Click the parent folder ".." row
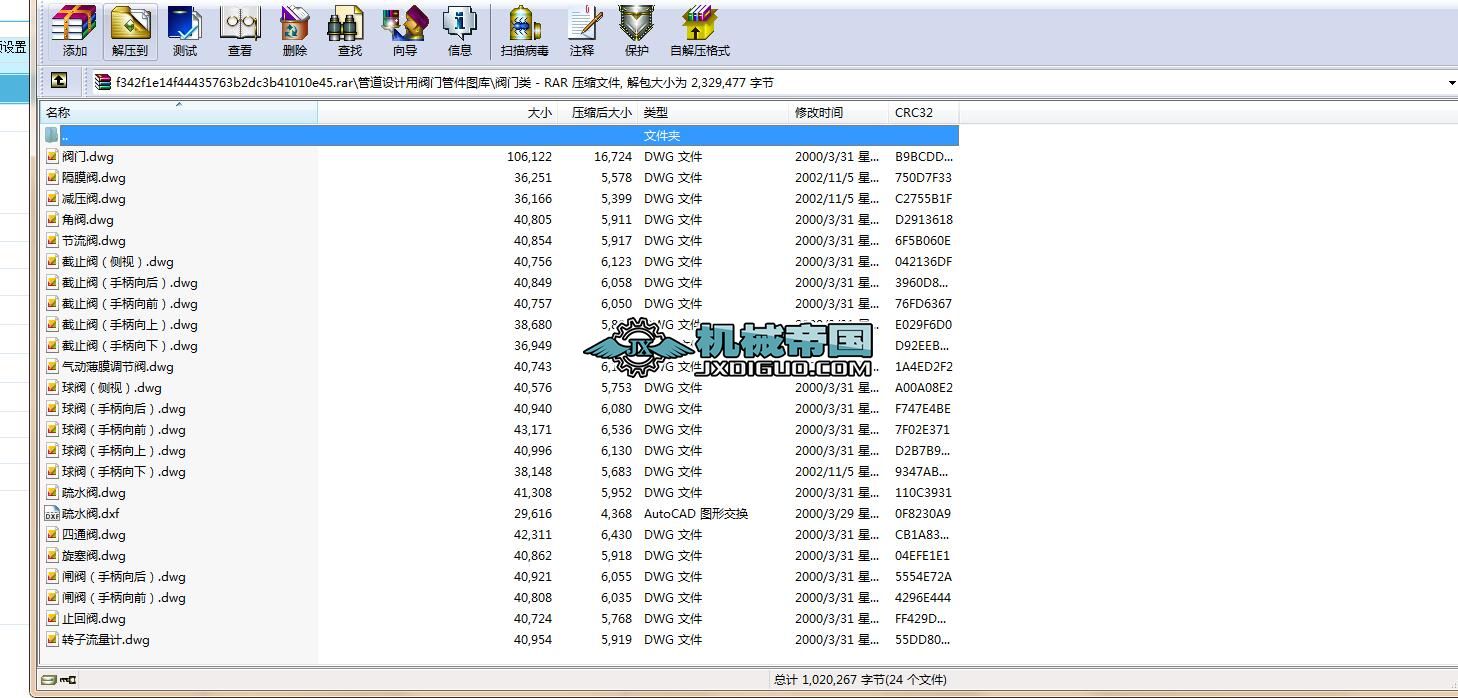1458x698 pixels. (x=500, y=135)
